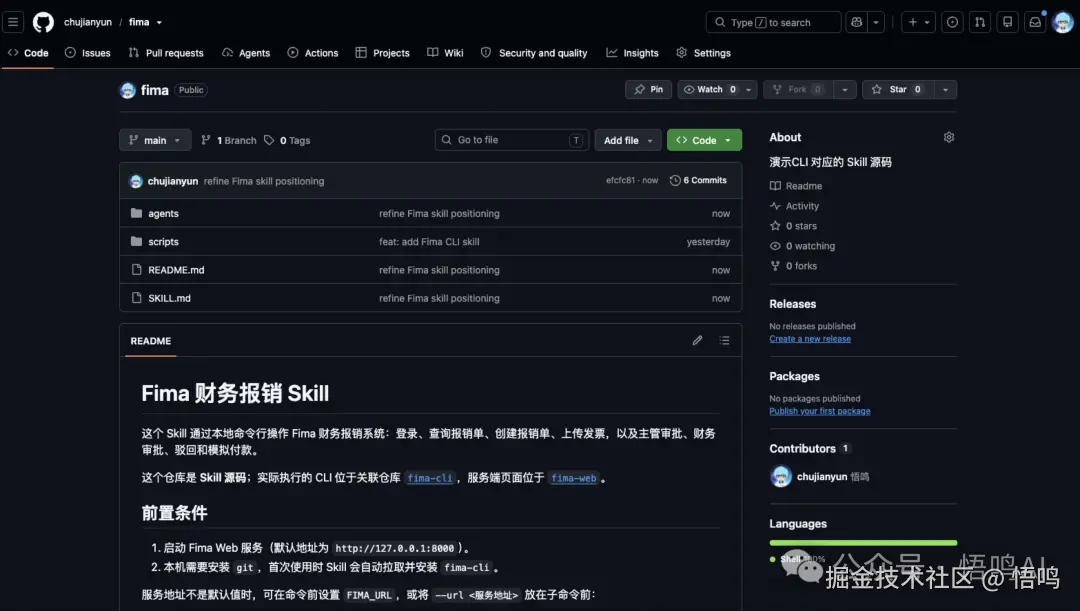The image size is (1080, 611).
Task: Toggle Watch on this repository
Action: click(709, 90)
